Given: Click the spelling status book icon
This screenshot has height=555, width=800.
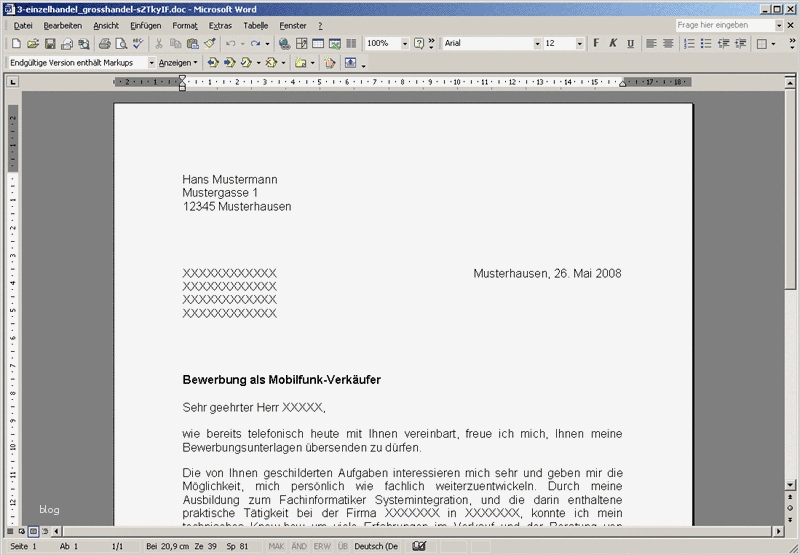Looking at the screenshot, I should [x=419, y=546].
